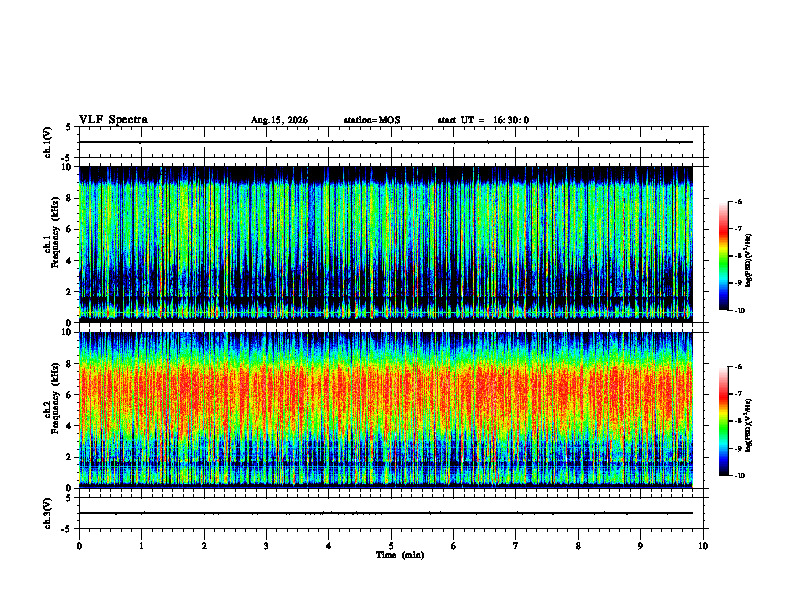Click time axis tick label "7"
Screen dimensions: 792x612
point(516,546)
